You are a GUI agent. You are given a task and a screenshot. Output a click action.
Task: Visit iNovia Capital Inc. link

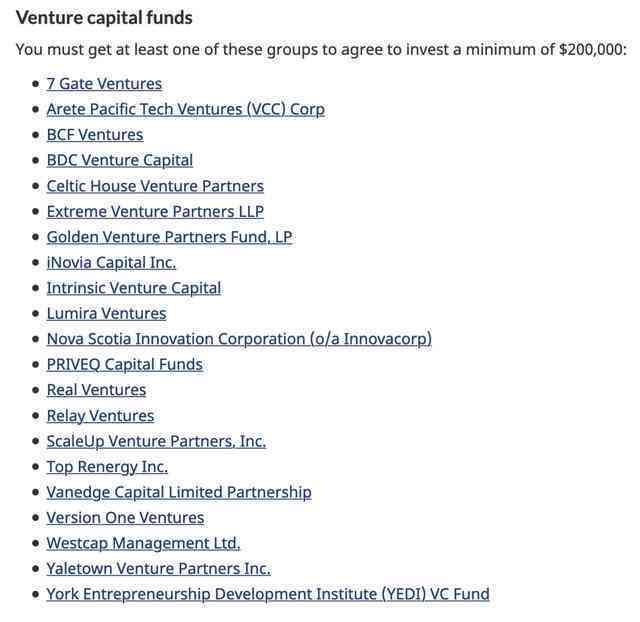(111, 262)
